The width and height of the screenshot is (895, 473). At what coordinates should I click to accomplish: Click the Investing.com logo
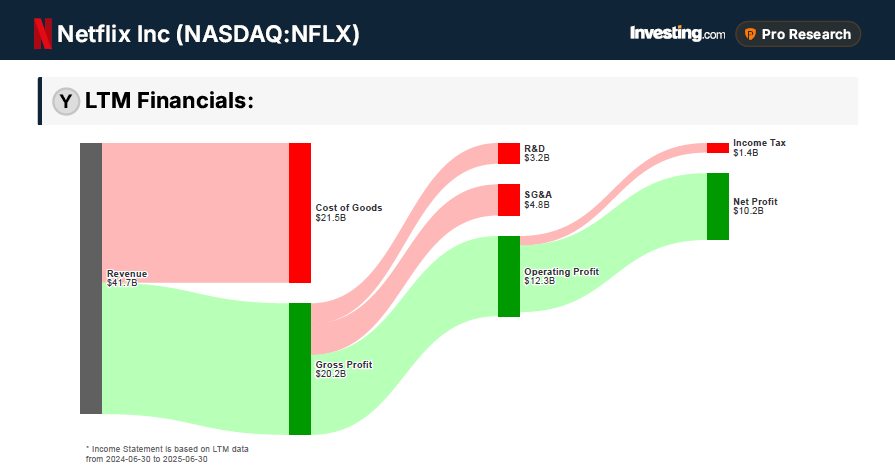point(677,33)
